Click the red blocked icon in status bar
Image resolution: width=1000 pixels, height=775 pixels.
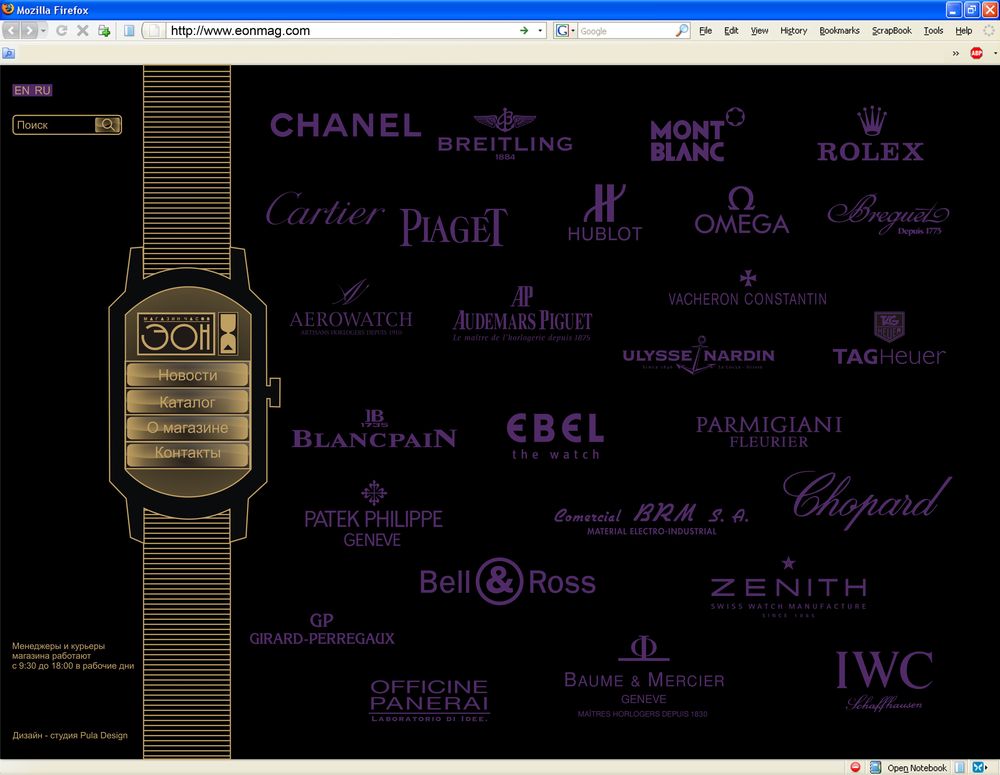855,767
